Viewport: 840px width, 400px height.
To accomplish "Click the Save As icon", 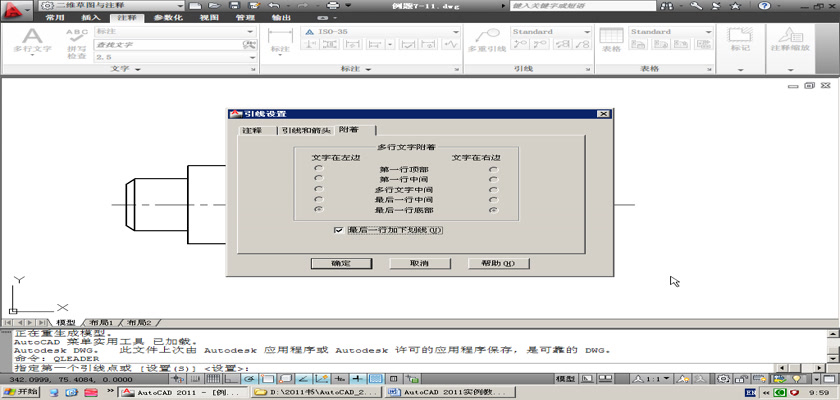I will tap(254, 6).
